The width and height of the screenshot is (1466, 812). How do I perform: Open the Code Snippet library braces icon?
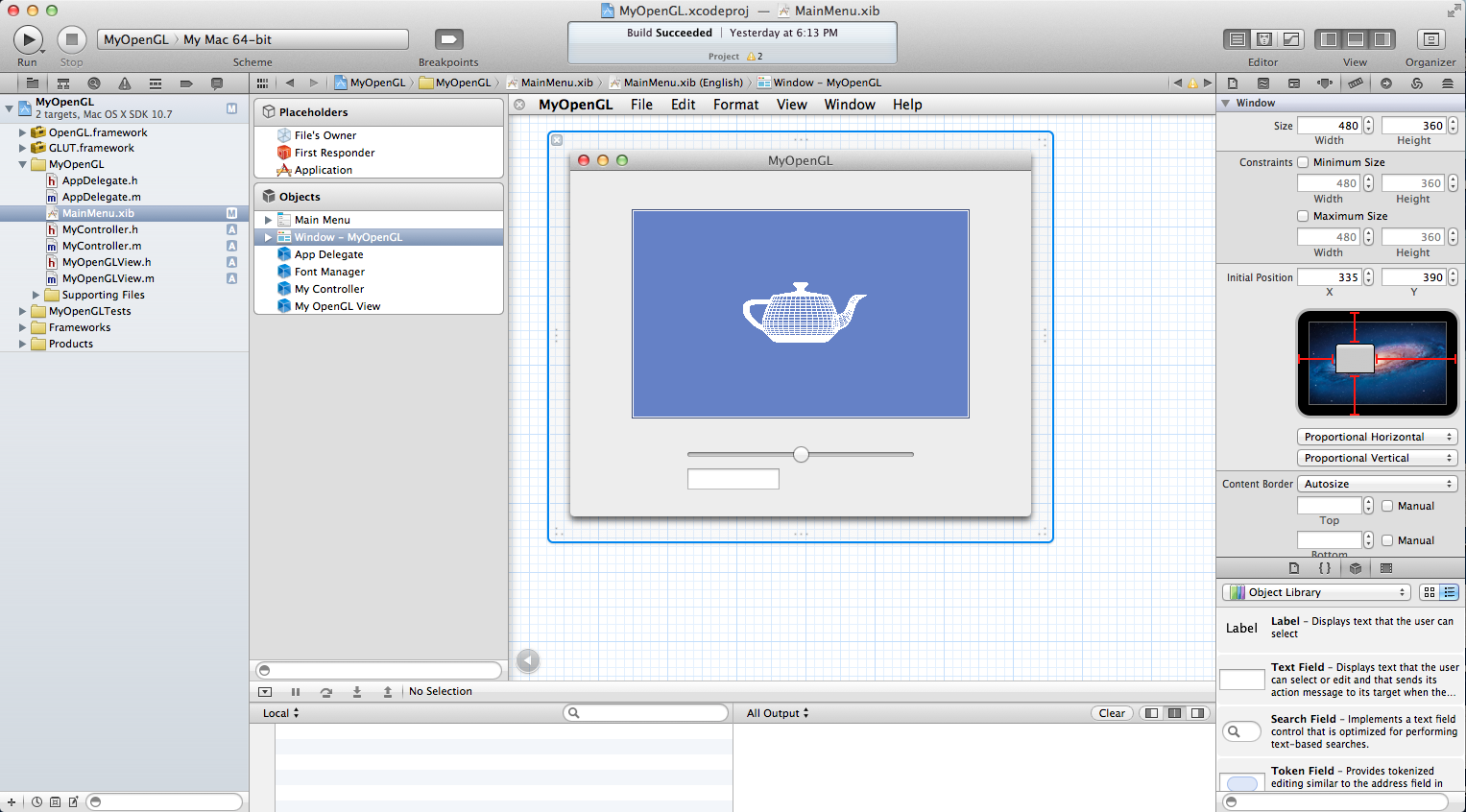tap(1325, 568)
